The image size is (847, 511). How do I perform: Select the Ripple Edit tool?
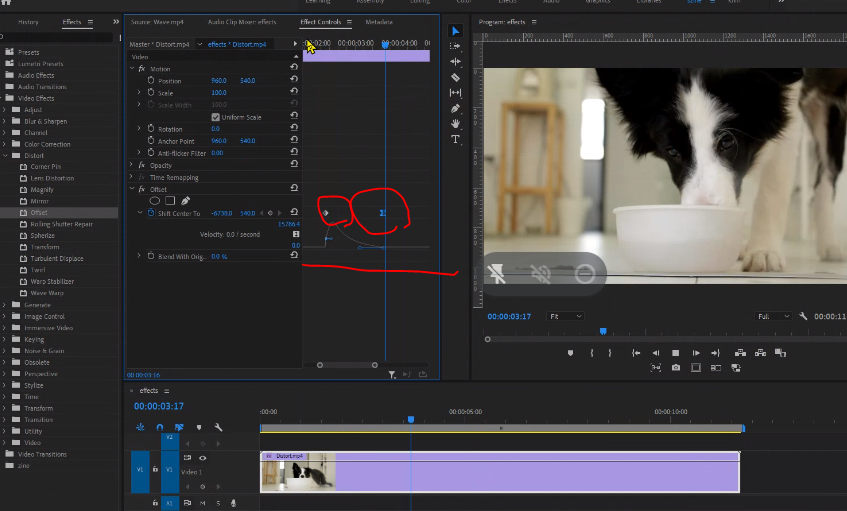pos(455,62)
